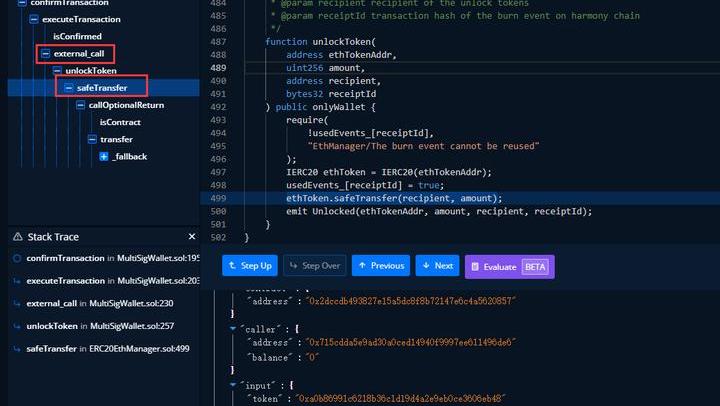The image size is (720, 406).
Task: Expand the _fallback tree node
Action: point(104,157)
